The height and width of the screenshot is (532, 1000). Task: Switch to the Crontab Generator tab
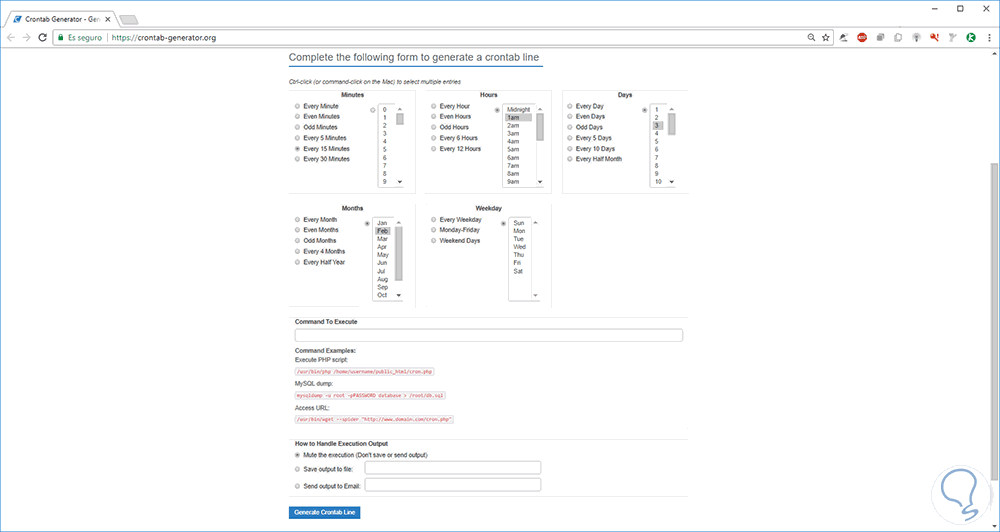point(61,19)
